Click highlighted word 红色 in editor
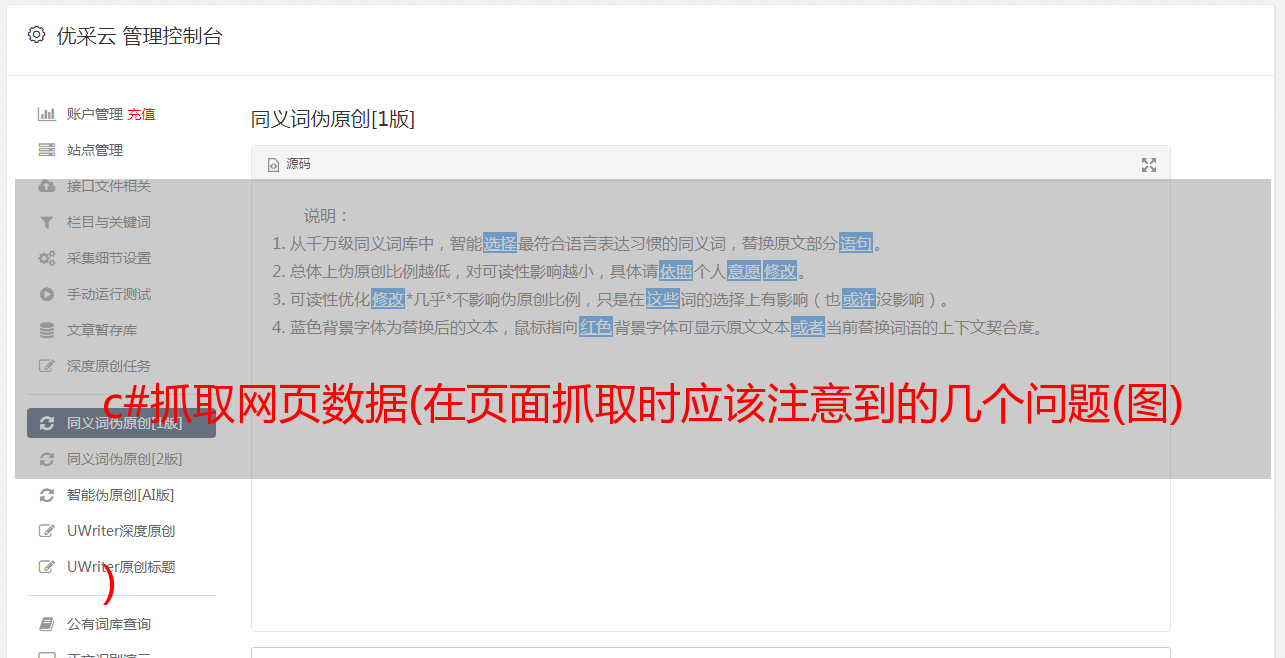The image size is (1285, 658). coord(596,327)
